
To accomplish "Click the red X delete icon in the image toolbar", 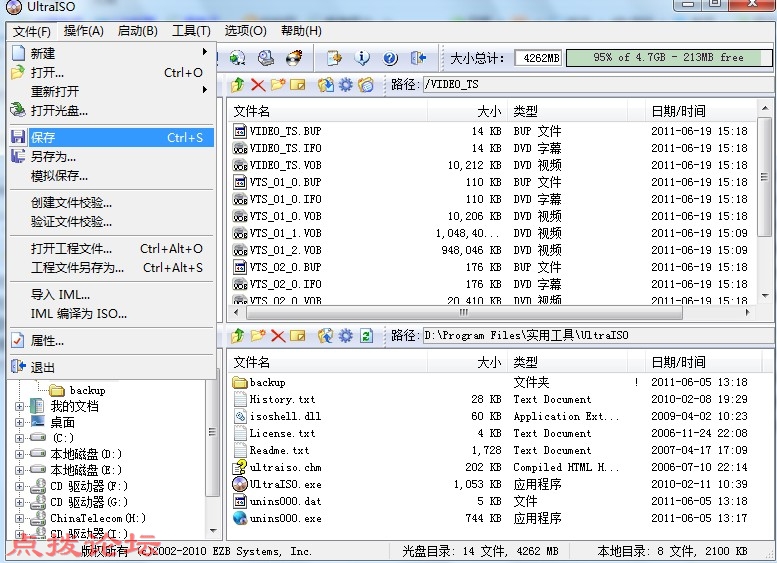I will 258,85.
